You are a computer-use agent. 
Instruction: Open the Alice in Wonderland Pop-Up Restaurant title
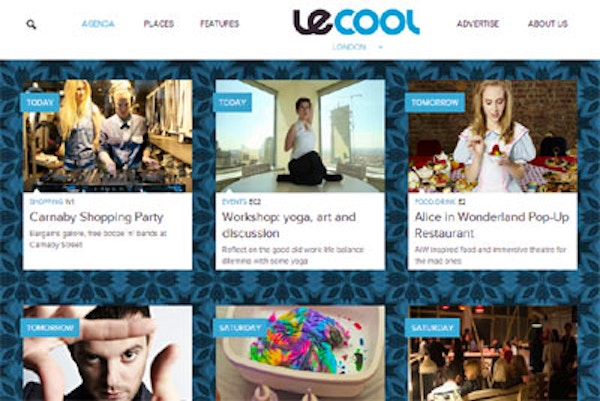[492, 225]
